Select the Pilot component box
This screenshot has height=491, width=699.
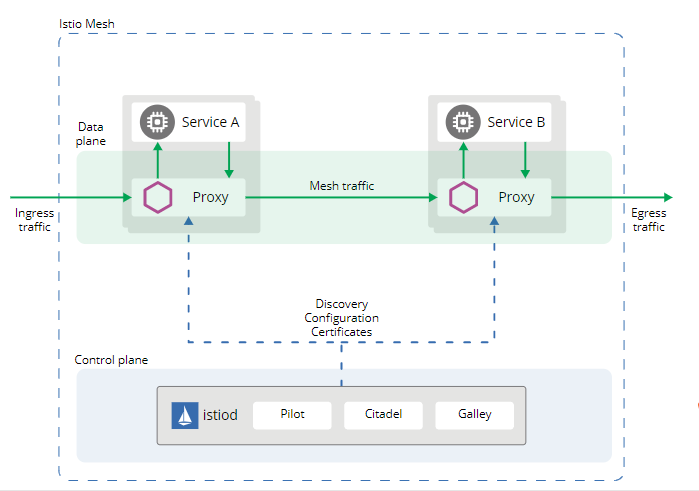pos(292,415)
